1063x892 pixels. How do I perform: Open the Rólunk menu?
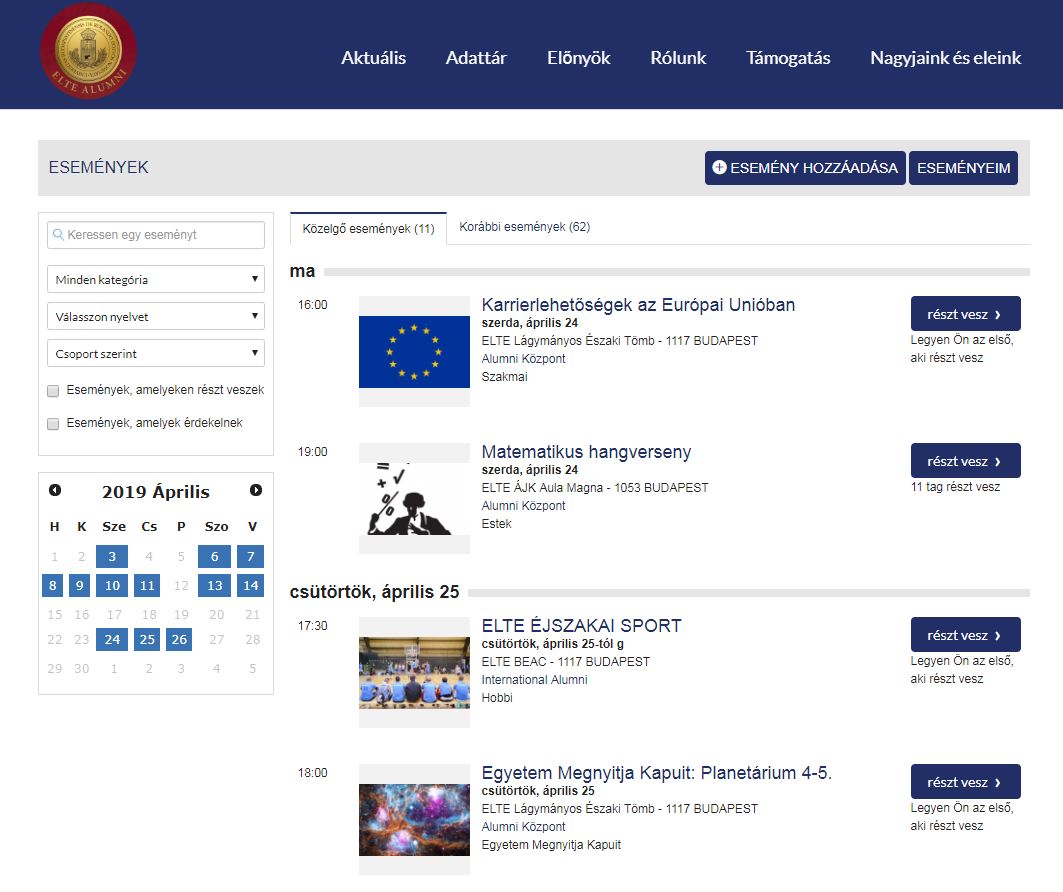pos(678,58)
